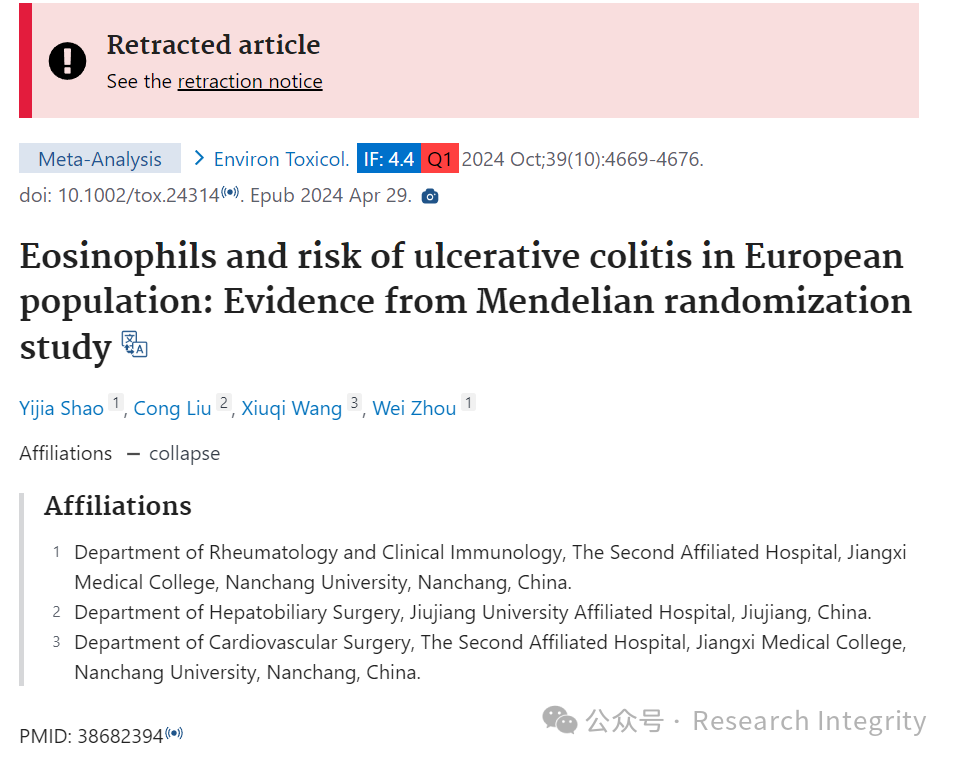957x759 pixels.
Task: Expand the Environ Toxicol. journal chevron
Action: (198, 159)
